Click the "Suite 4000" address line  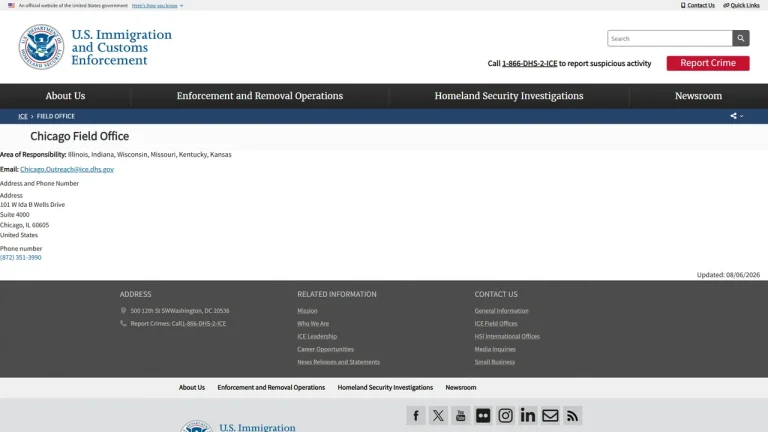(x=15, y=215)
